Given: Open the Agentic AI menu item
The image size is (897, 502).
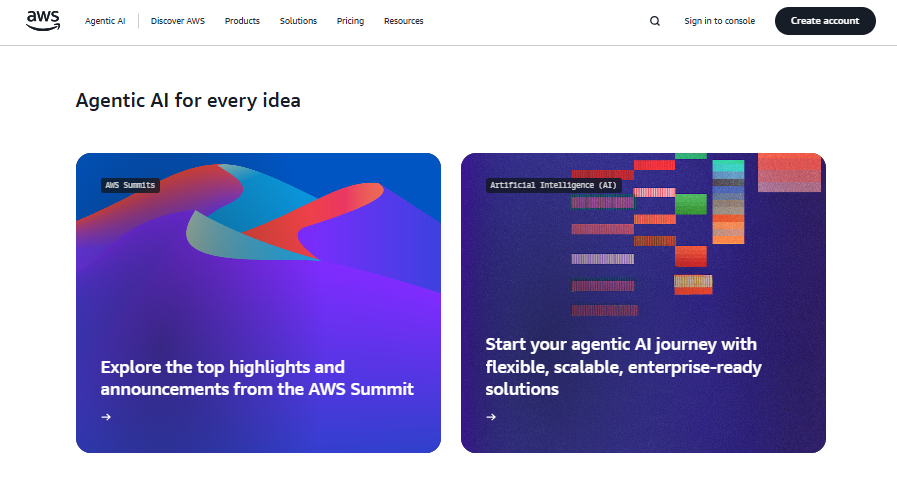Looking at the screenshot, I should pyautogui.click(x=105, y=21).
